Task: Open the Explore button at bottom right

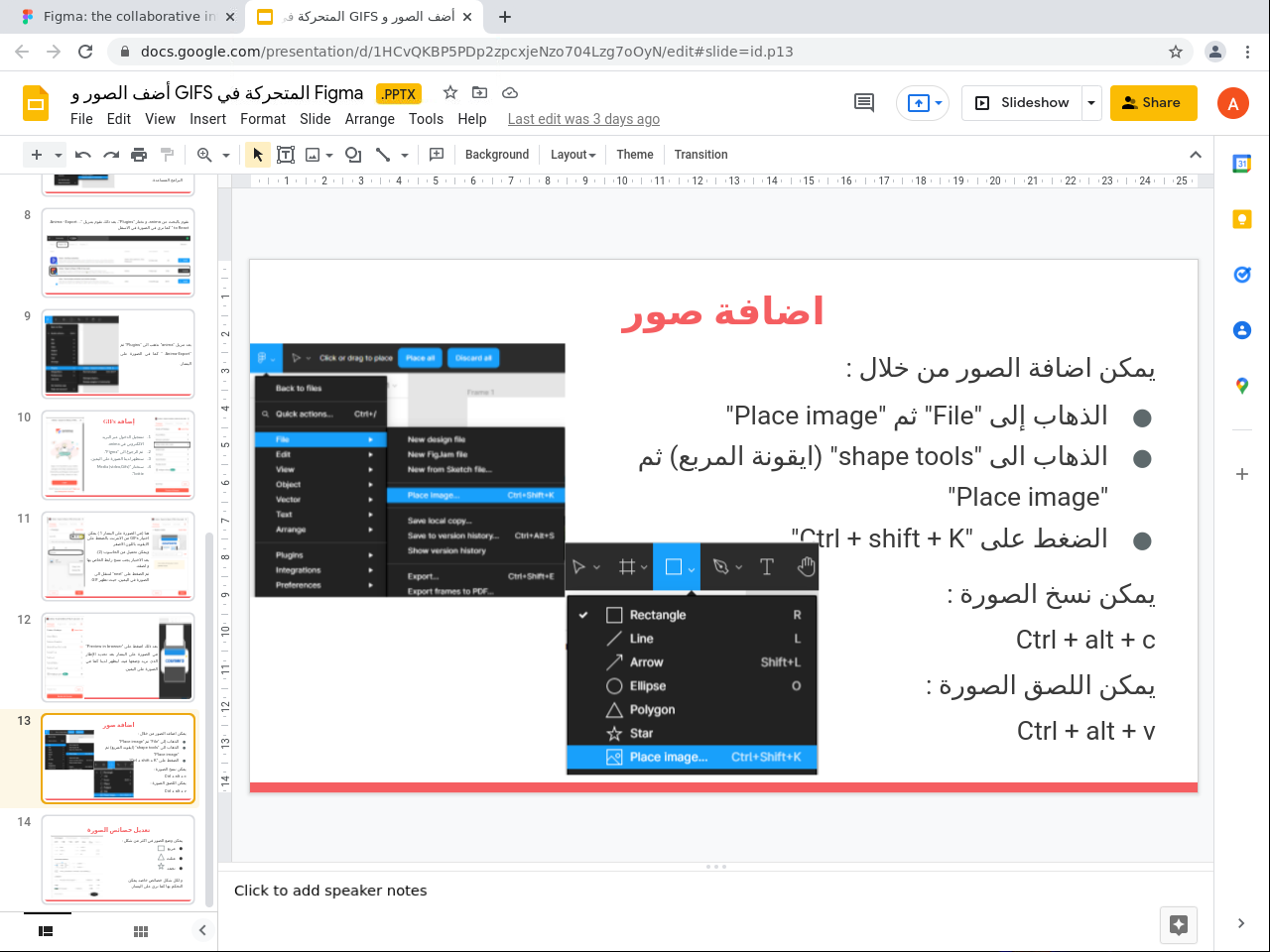Action: click(x=1179, y=925)
